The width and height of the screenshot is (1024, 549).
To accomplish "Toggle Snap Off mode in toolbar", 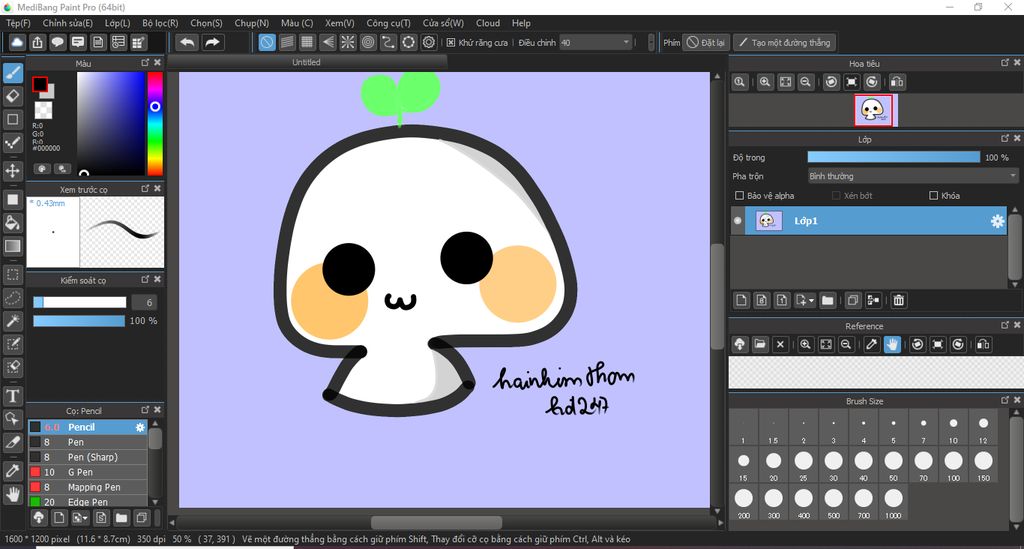I will pyautogui.click(x=266, y=42).
